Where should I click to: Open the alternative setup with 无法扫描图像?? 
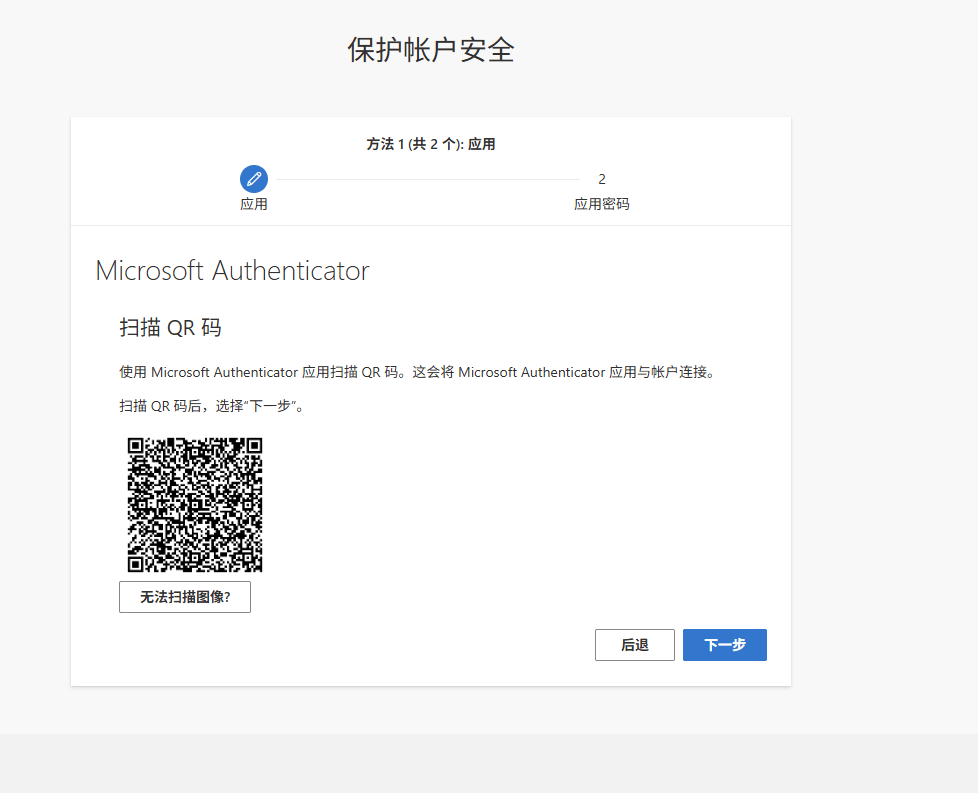184,597
